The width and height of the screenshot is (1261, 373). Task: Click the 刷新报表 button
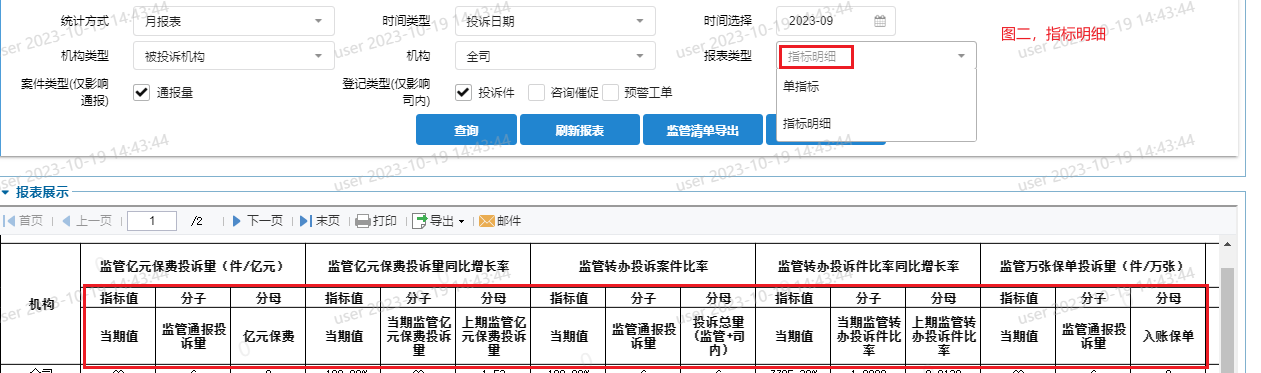tap(580, 130)
